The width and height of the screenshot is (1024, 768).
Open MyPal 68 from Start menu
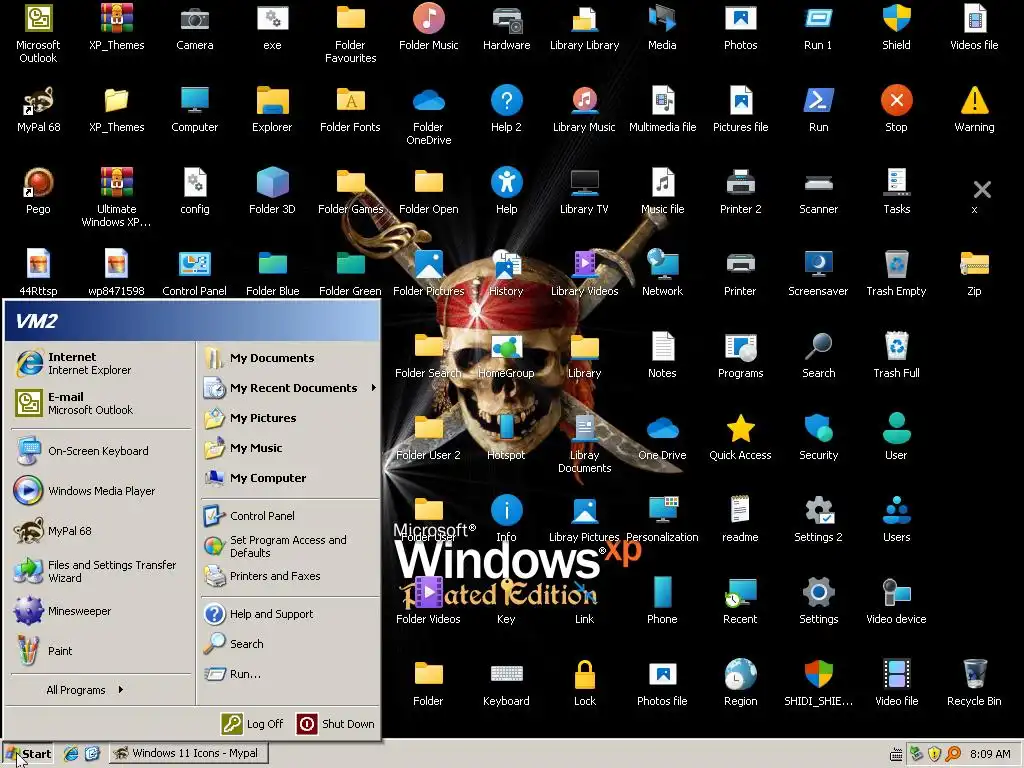(x=101, y=531)
